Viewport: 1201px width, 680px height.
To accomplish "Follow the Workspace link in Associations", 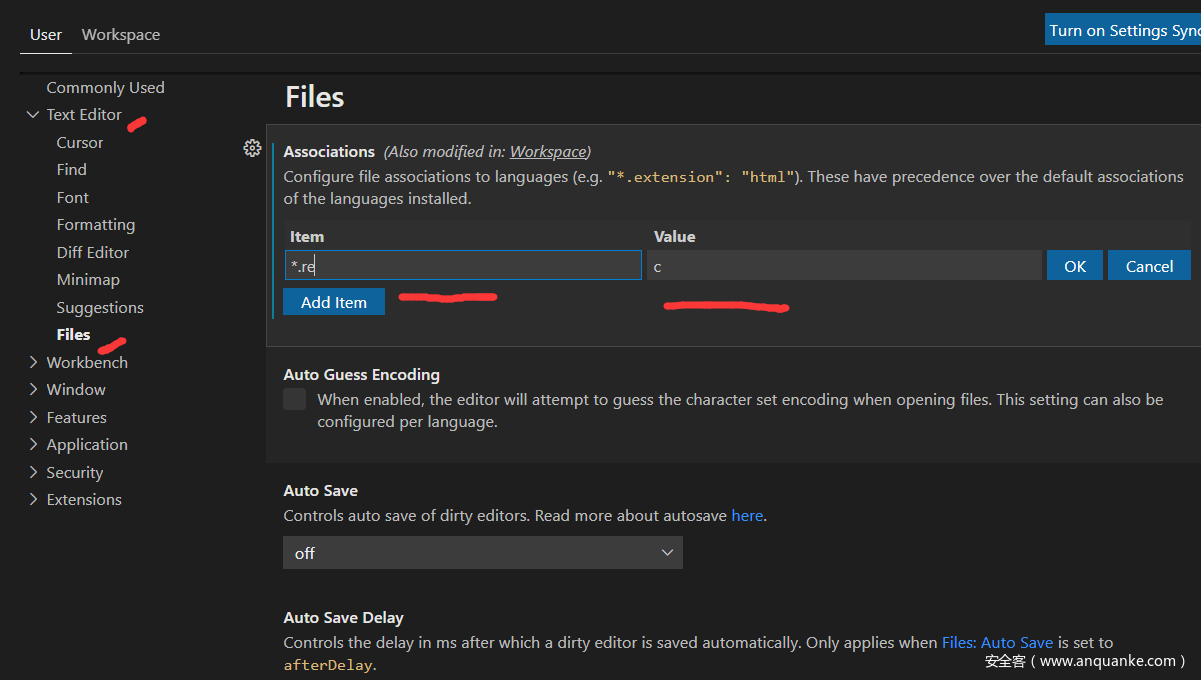I will pyautogui.click(x=547, y=152).
